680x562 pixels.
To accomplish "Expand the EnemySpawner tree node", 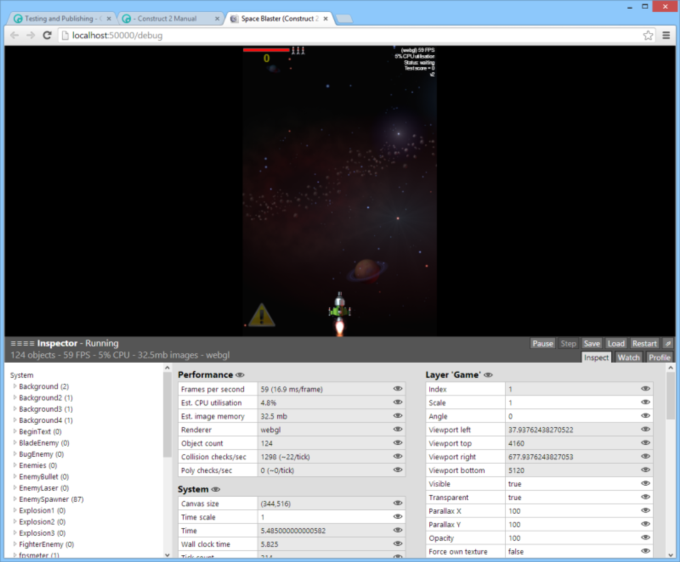I will click(x=14, y=499).
